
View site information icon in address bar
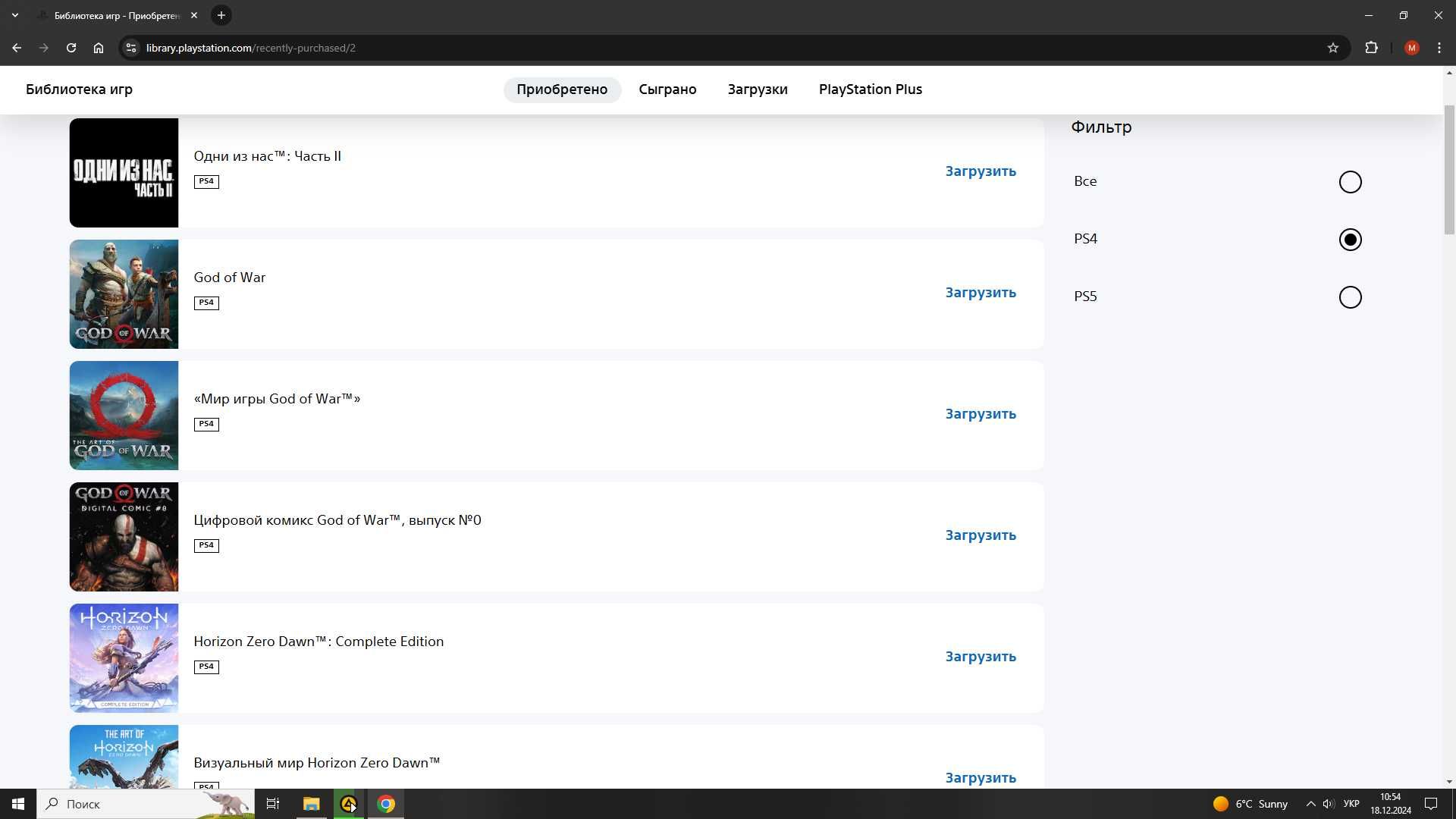coord(131,48)
